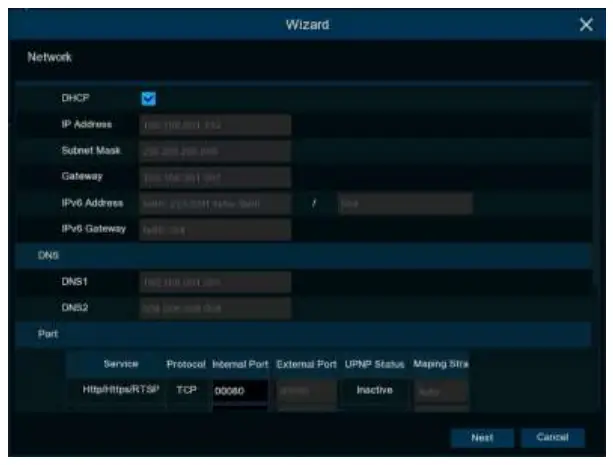The height and width of the screenshot is (465, 613).
Task: Uncheck the DHCP checkbox
Action: click(x=149, y=99)
